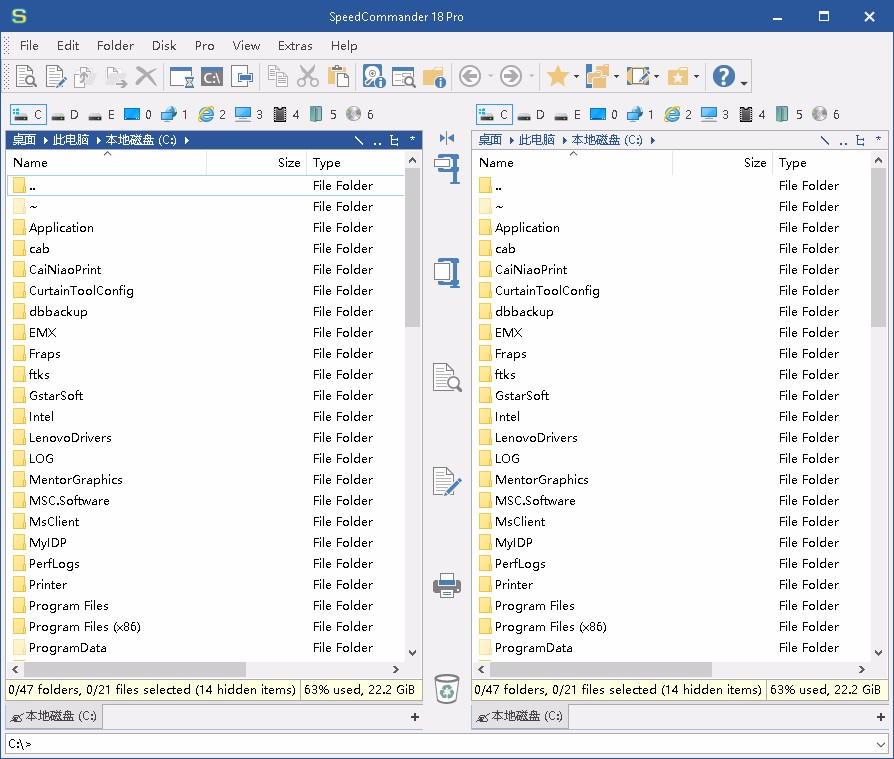Expand the favorites star dropdown arrow
The height and width of the screenshot is (759, 894).
576,77
